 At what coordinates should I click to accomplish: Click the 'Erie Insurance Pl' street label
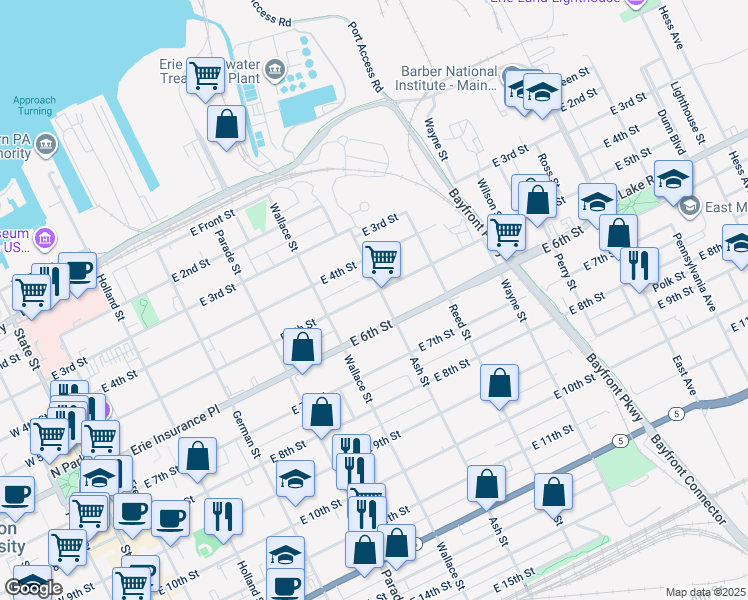(175, 429)
